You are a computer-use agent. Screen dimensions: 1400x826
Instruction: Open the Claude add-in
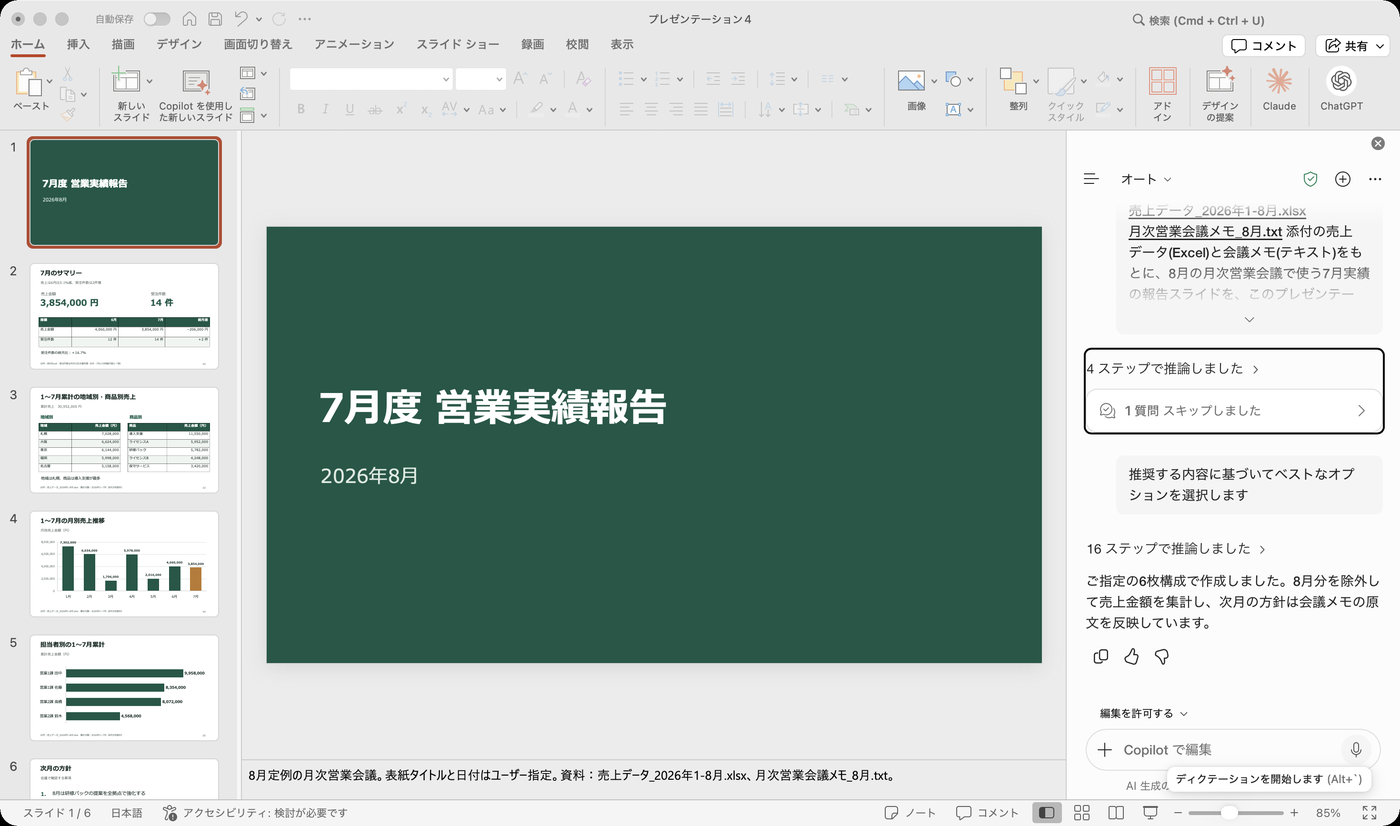(1279, 89)
